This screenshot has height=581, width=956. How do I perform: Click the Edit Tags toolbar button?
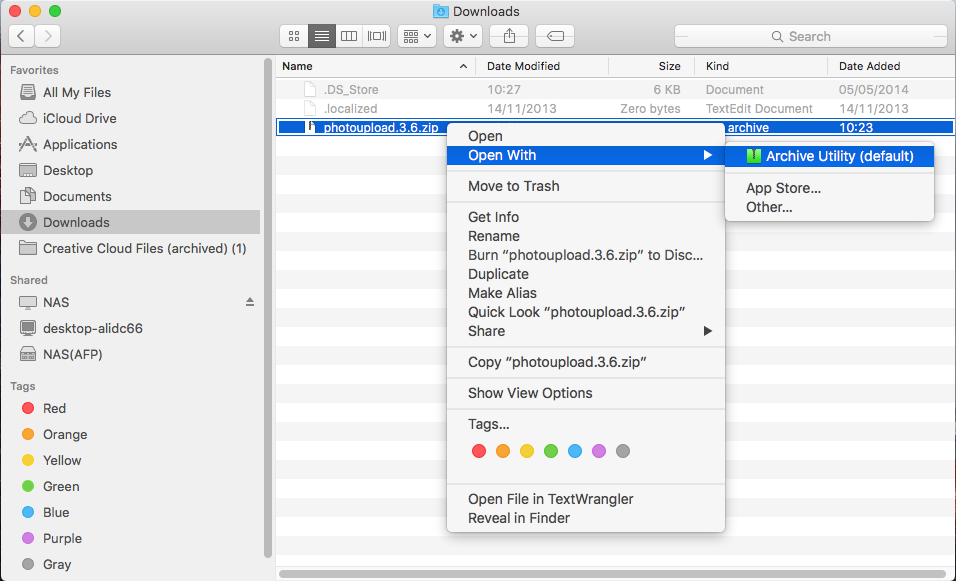click(x=554, y=36)
